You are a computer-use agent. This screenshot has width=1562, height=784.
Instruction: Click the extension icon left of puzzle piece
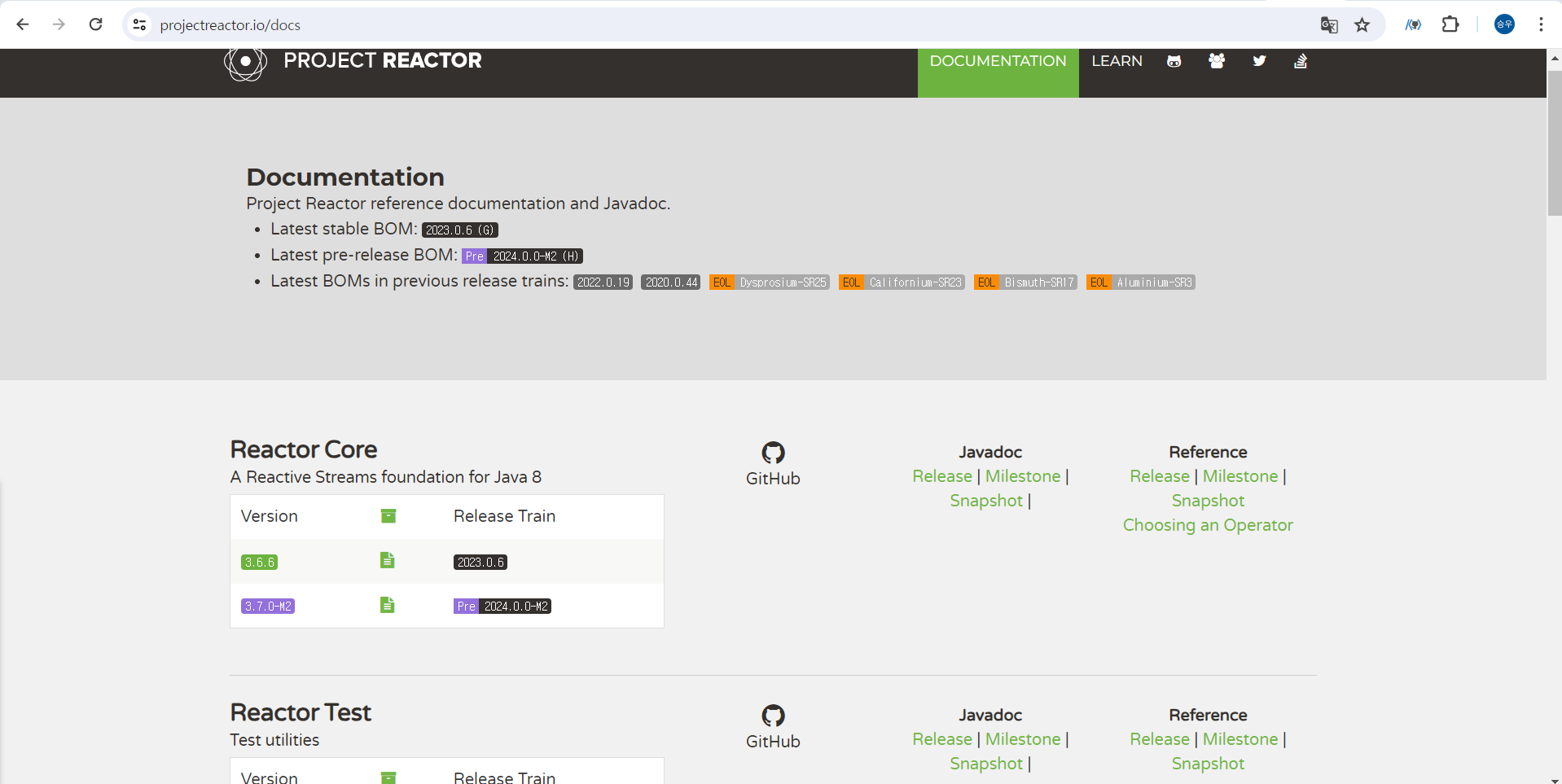pos(1413,25)
